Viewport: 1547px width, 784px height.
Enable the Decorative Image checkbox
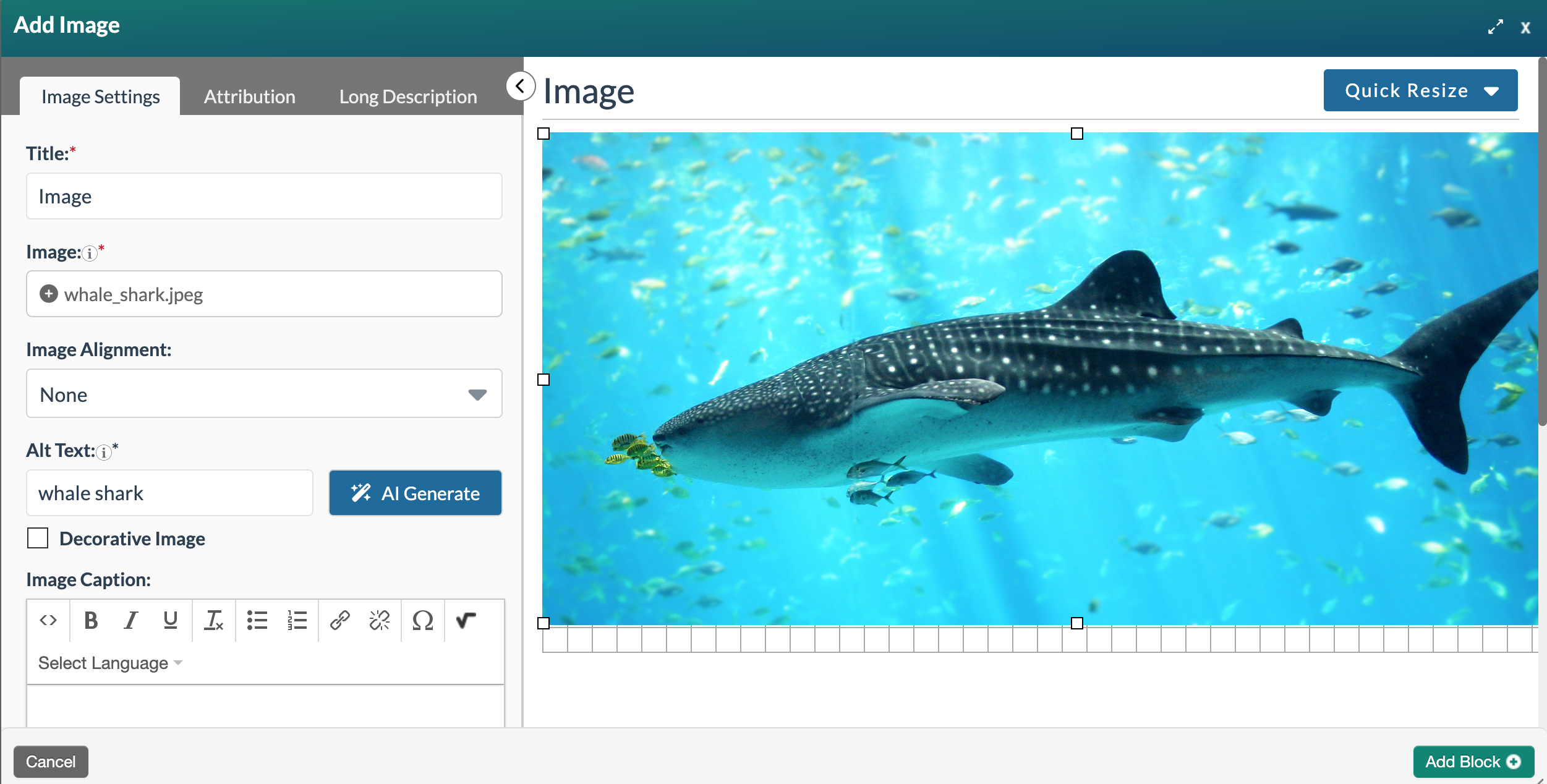click(x=38, y=539)
